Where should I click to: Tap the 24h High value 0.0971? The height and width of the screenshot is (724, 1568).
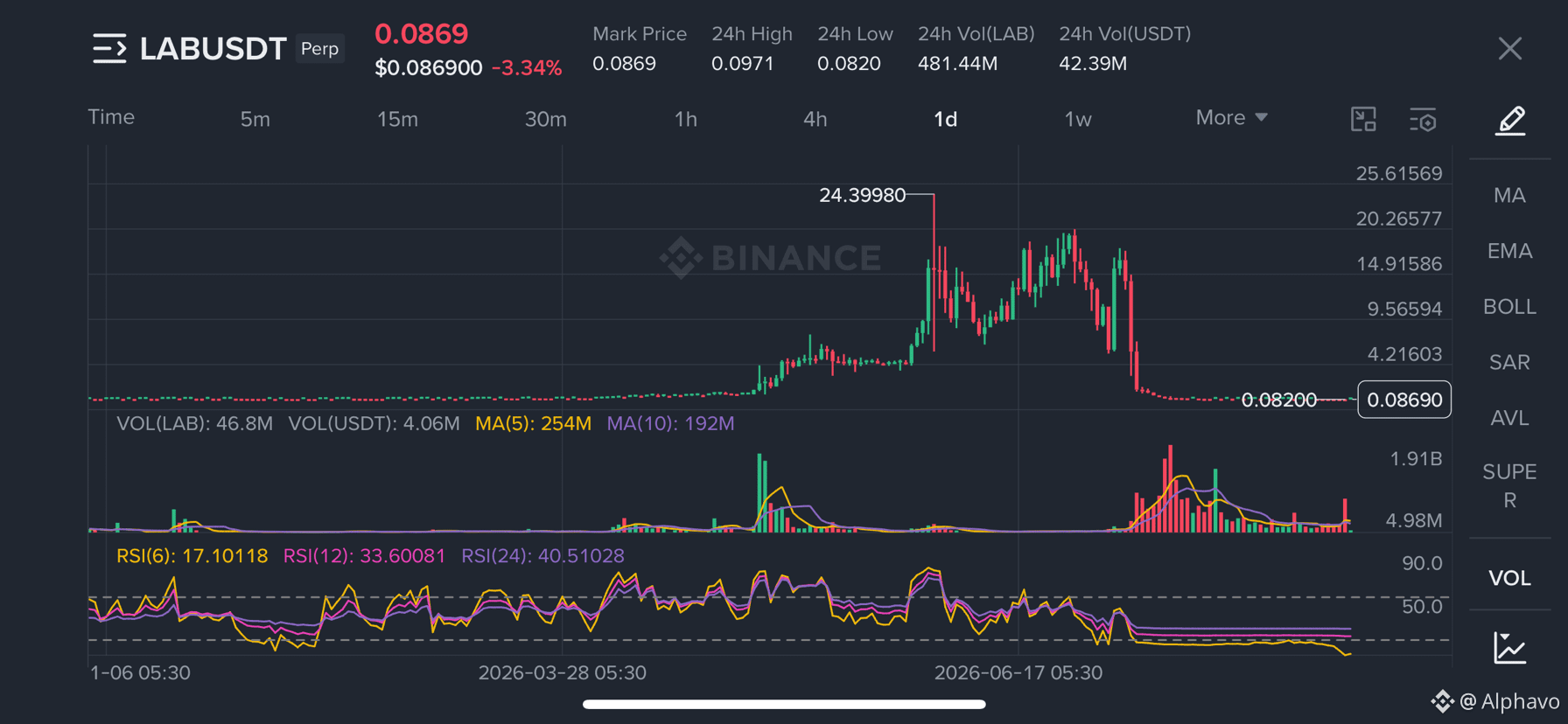pyautogui.click(x=743, y=64)
